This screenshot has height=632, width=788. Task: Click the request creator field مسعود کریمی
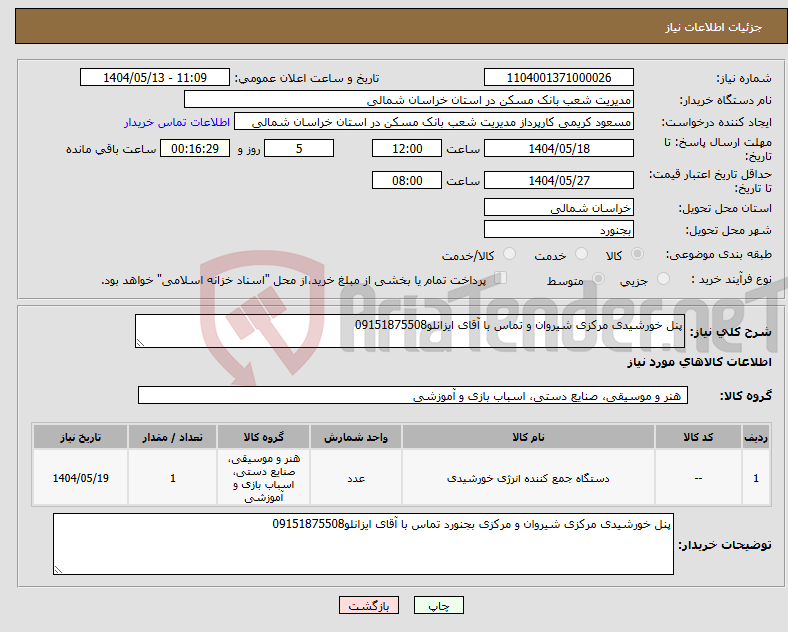pos(434,122)
